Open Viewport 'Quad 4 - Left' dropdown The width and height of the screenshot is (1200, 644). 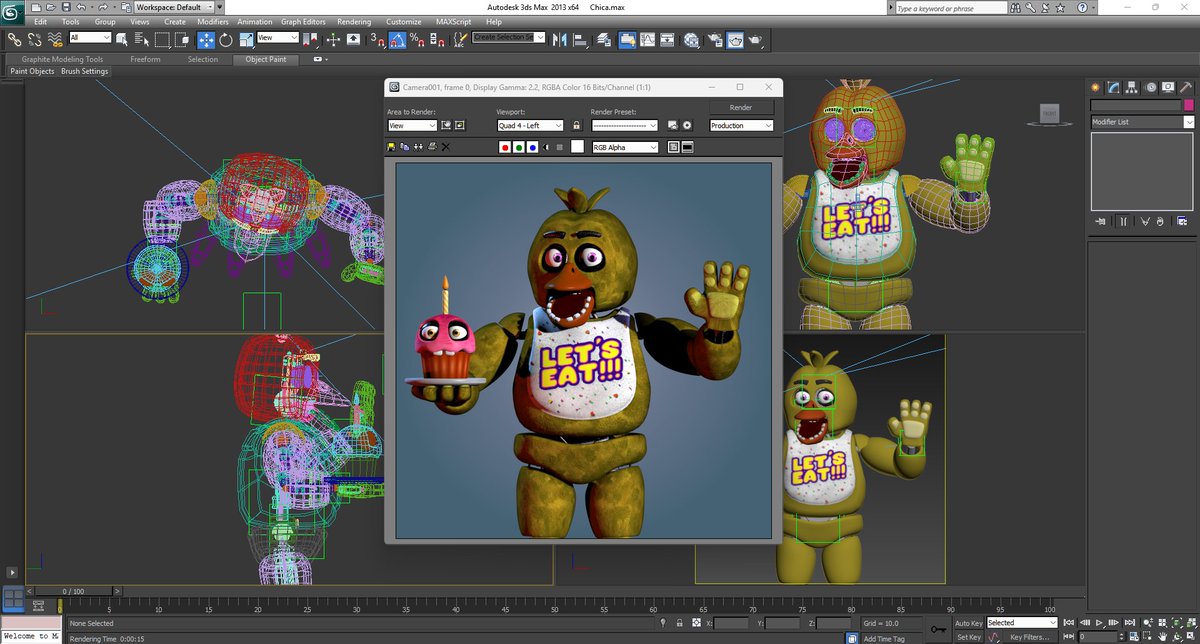pyautogui.click(x=530, y=126)
